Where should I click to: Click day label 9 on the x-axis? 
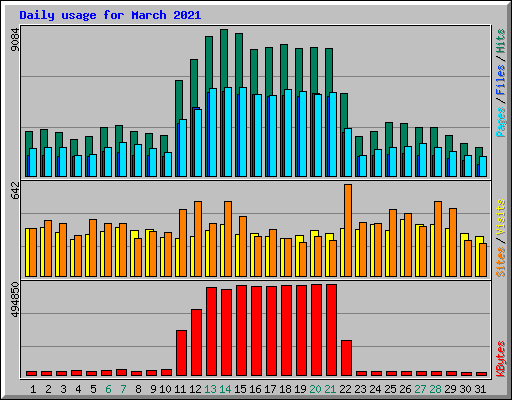[153, 389]
